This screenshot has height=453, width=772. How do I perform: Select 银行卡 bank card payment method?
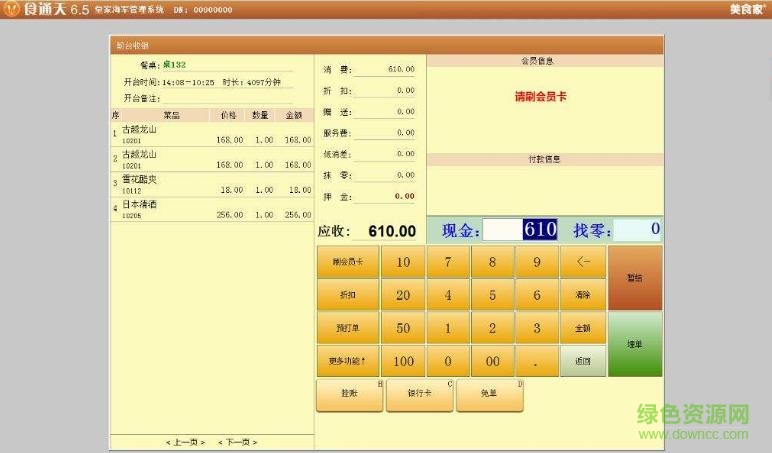[x=420, y=395]
